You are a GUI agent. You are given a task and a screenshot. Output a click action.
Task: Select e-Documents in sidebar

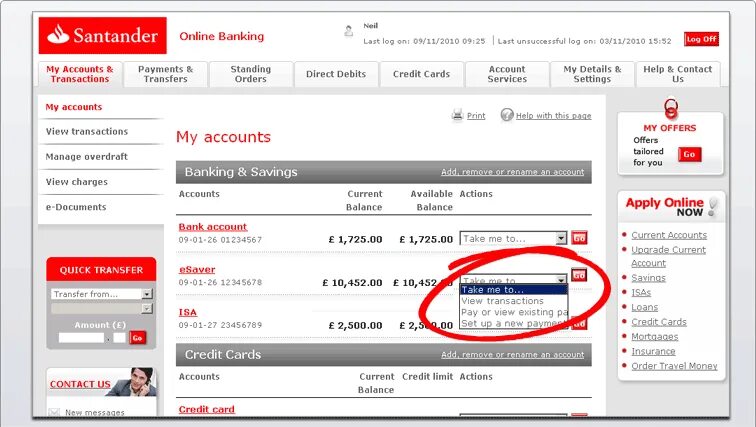(x=76, y=207)
